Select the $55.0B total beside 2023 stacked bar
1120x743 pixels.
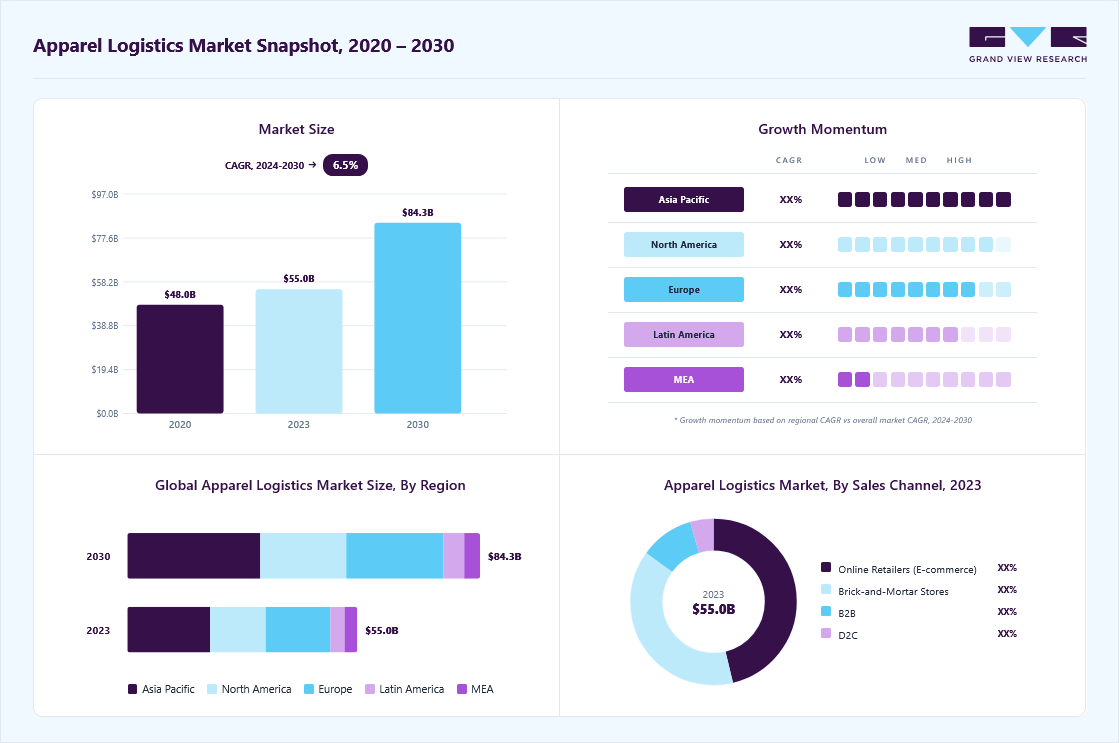click(x=381, y=630)
